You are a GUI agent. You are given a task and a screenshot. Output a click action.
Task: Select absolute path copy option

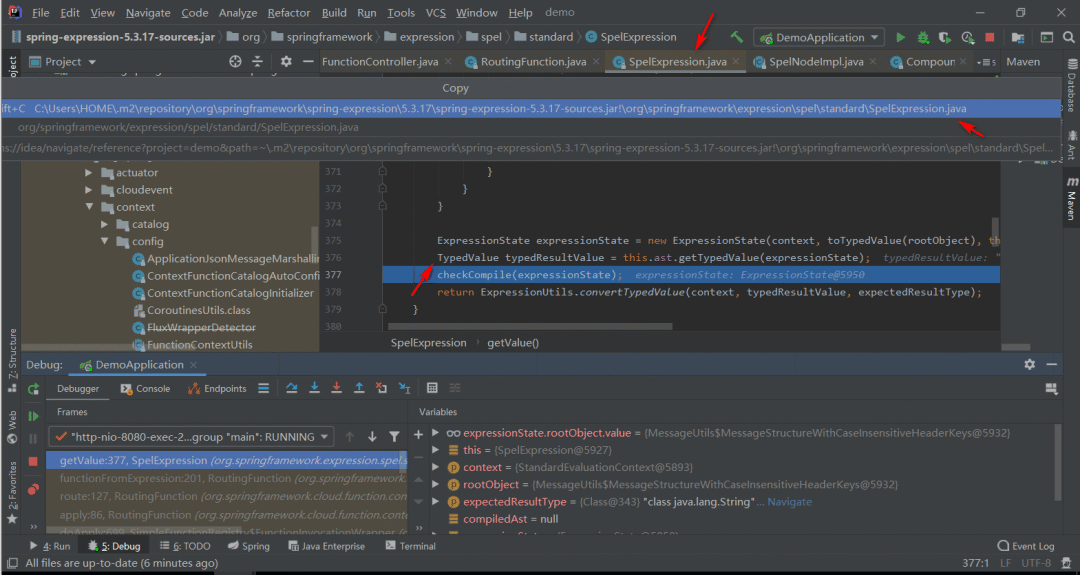point(530,108)
